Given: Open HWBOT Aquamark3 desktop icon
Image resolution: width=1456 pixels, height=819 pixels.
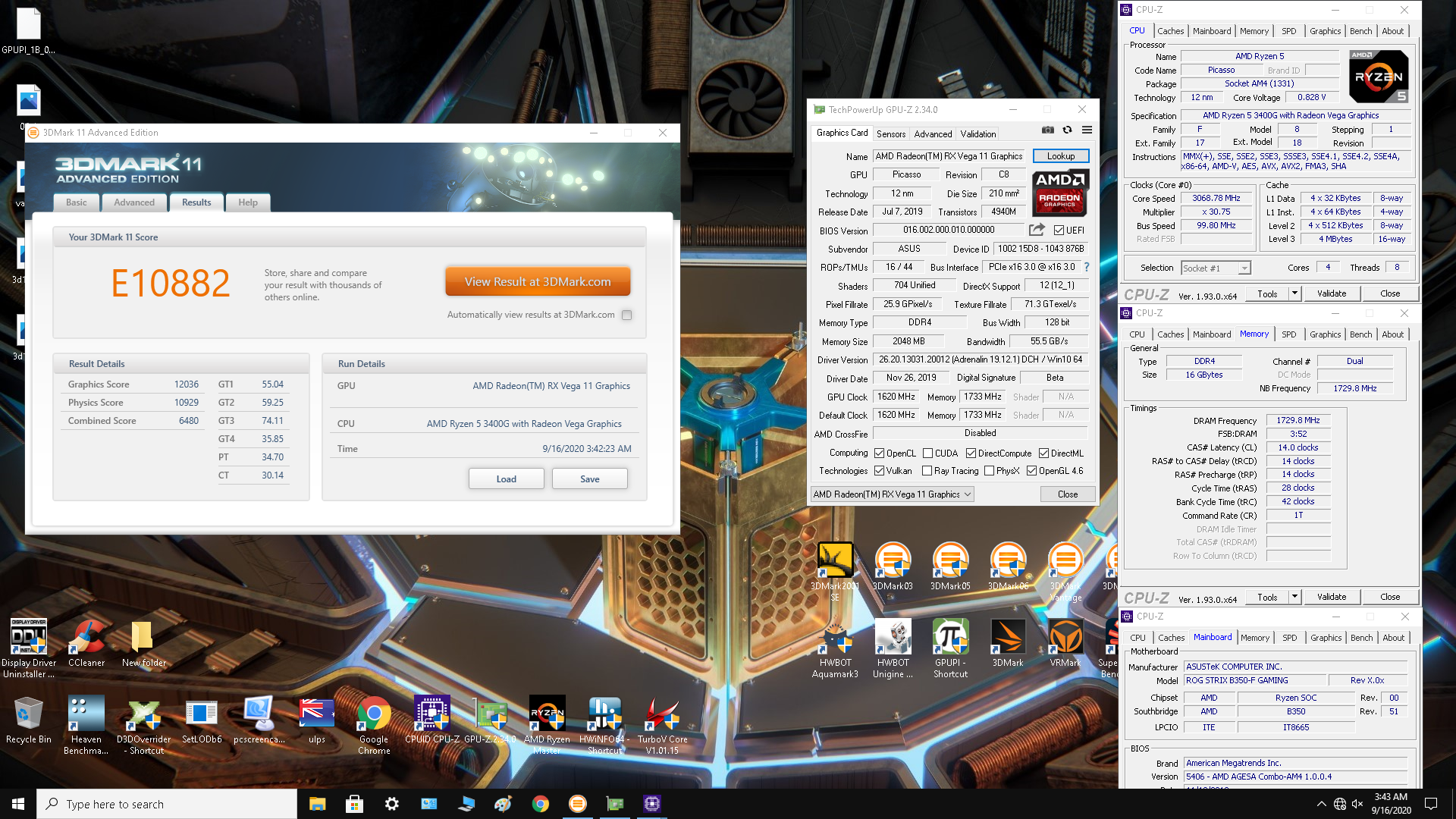Looking at the screenshot, I should tap(835, 648).
